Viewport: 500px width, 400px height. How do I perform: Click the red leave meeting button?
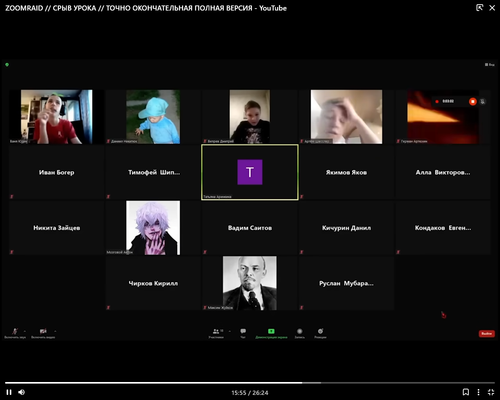pos(487,333)
